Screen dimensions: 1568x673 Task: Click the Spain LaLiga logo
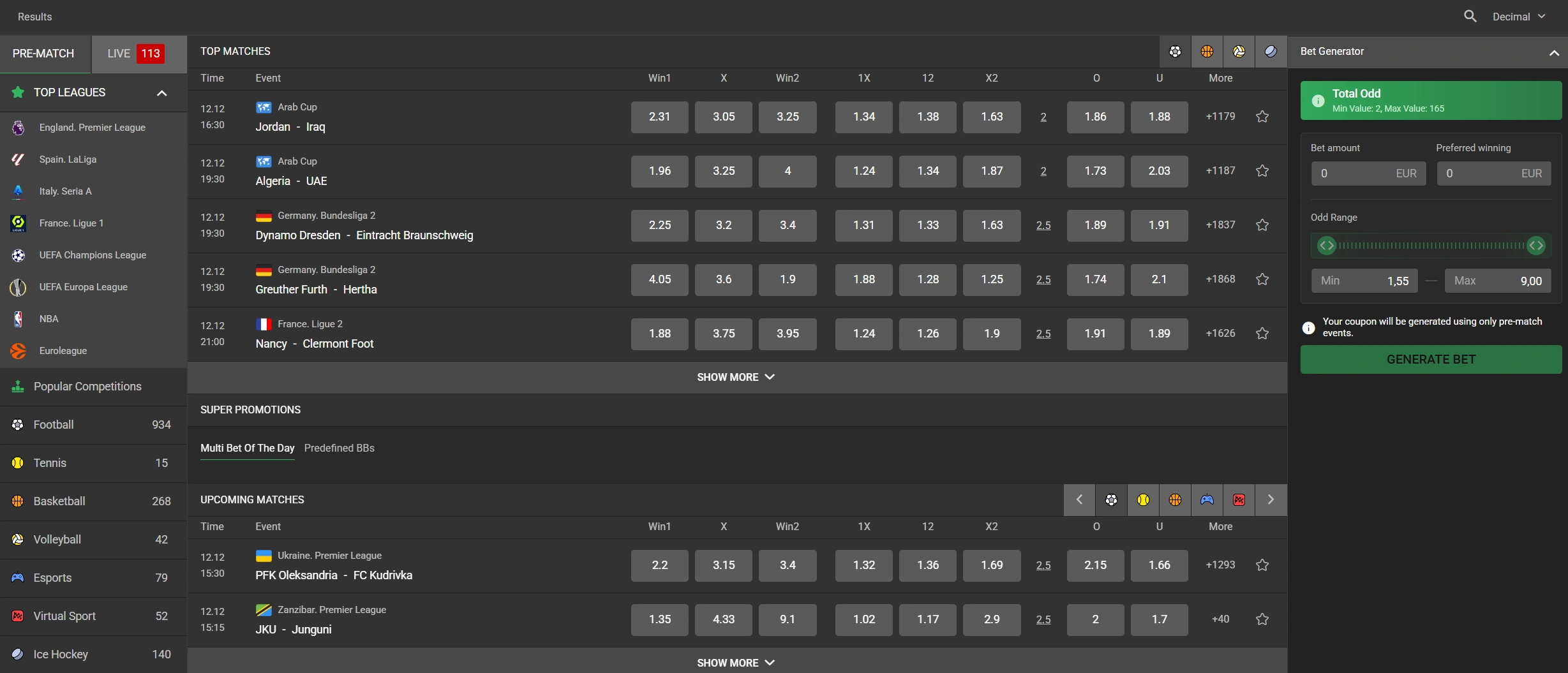pyautogui.click(x=18, y=159)
